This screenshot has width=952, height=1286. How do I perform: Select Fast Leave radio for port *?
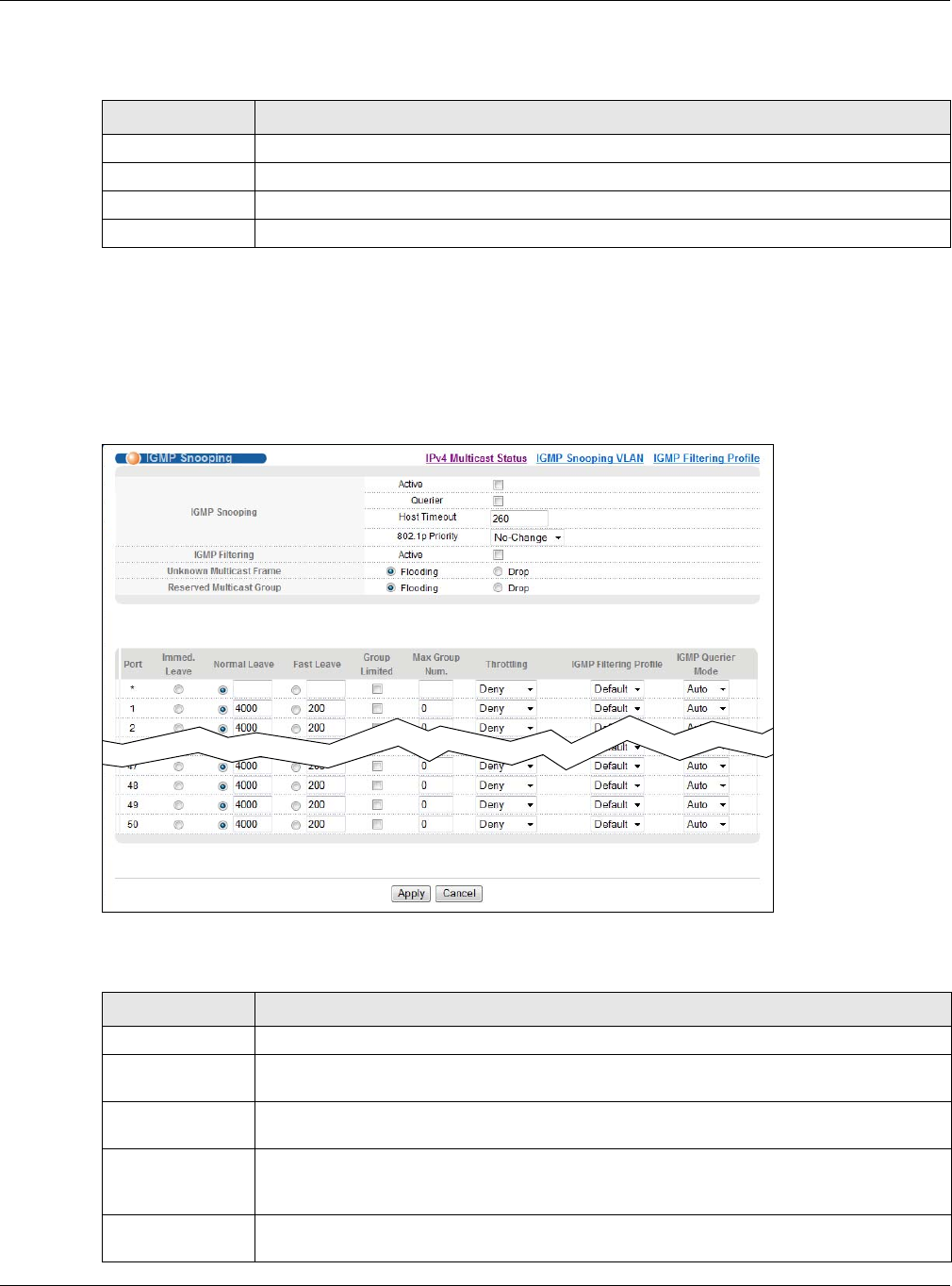click(x=296, y=690)
